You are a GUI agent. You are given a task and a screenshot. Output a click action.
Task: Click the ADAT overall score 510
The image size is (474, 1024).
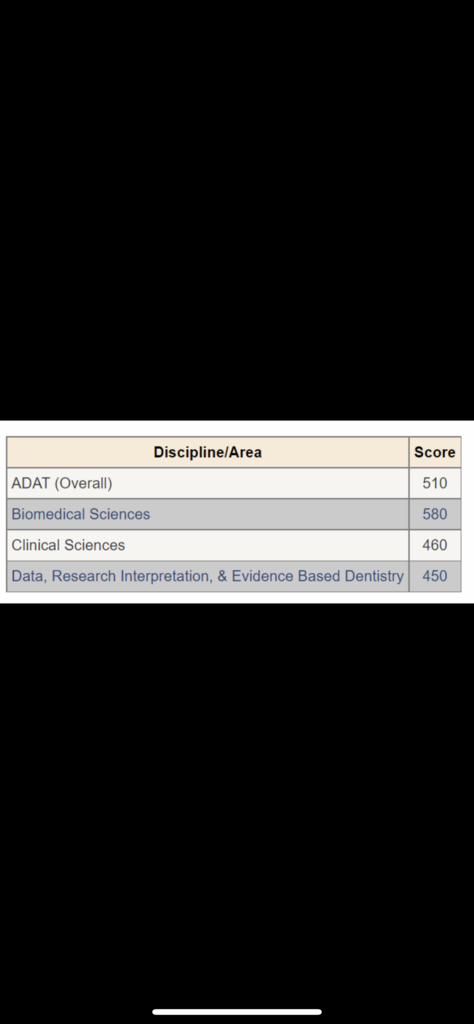pos(435,483)
